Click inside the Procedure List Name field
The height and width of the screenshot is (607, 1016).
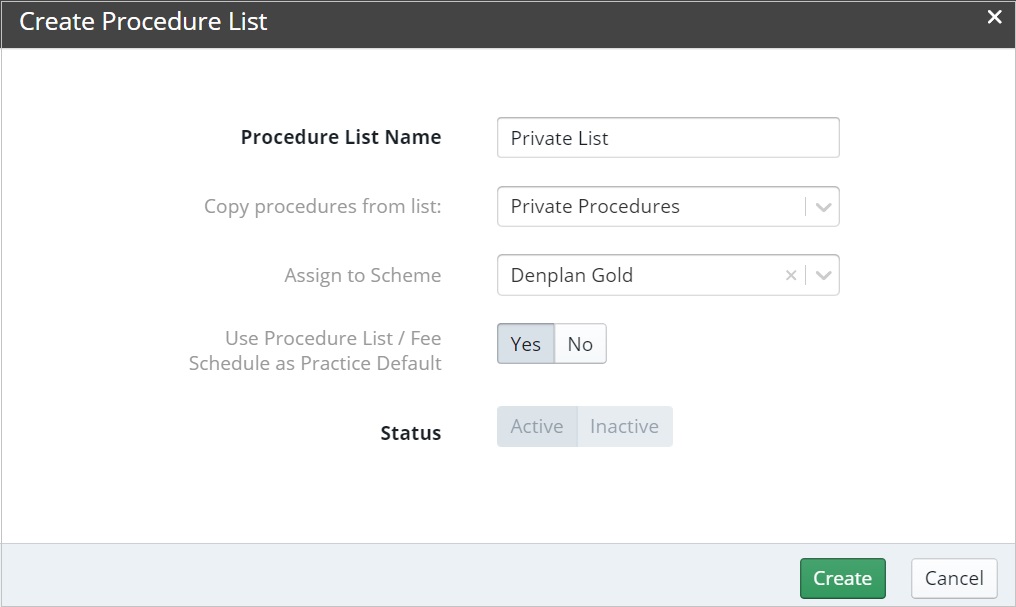coord(668,137)
